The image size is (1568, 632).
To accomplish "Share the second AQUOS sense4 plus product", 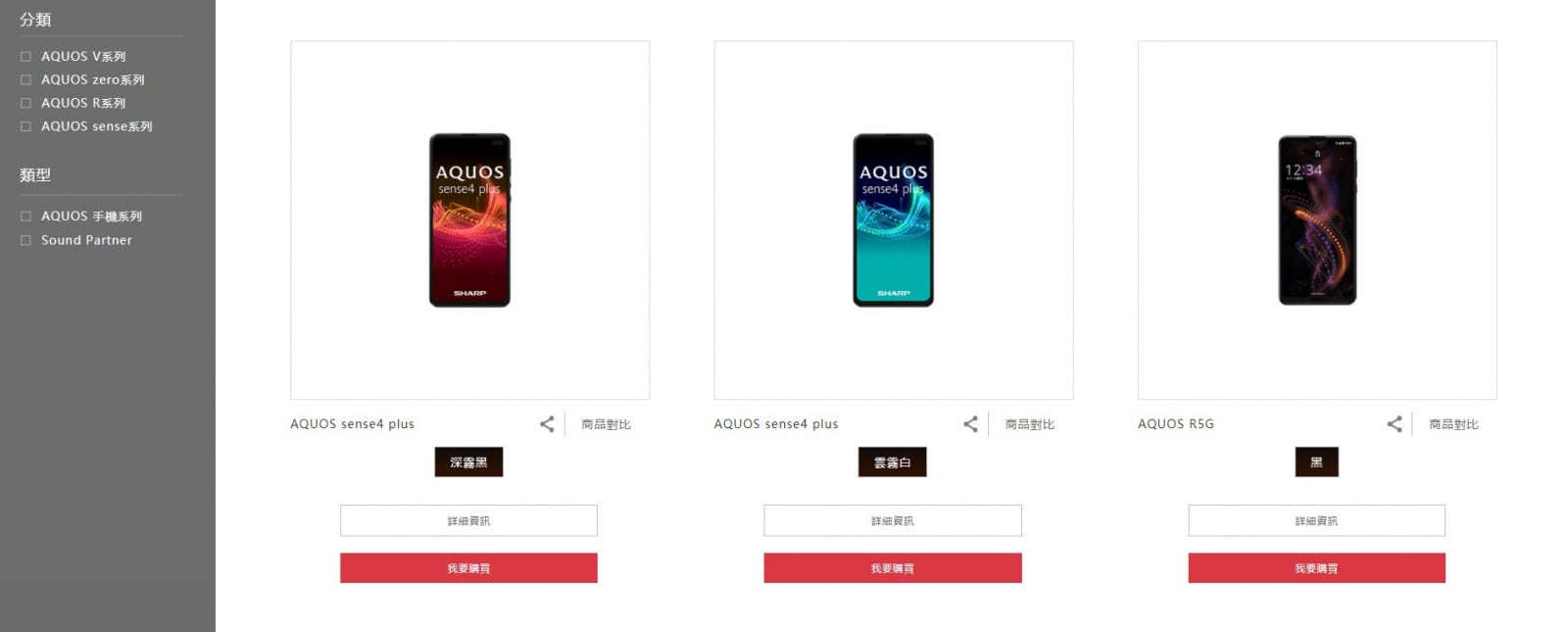I will [x=970, y=424].
